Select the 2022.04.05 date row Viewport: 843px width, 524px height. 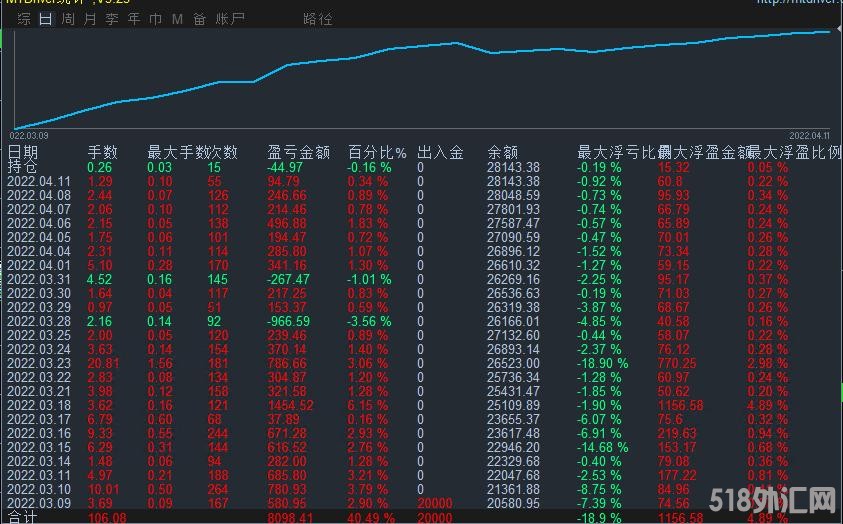39,237
